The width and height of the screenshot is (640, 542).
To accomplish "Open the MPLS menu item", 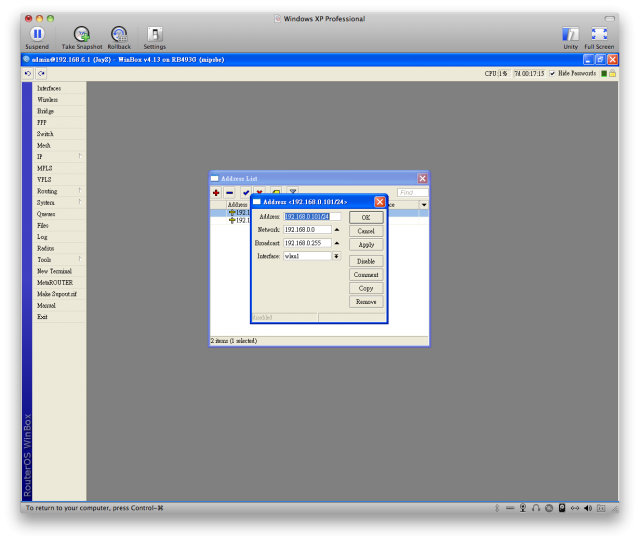I will pos(59,168).
